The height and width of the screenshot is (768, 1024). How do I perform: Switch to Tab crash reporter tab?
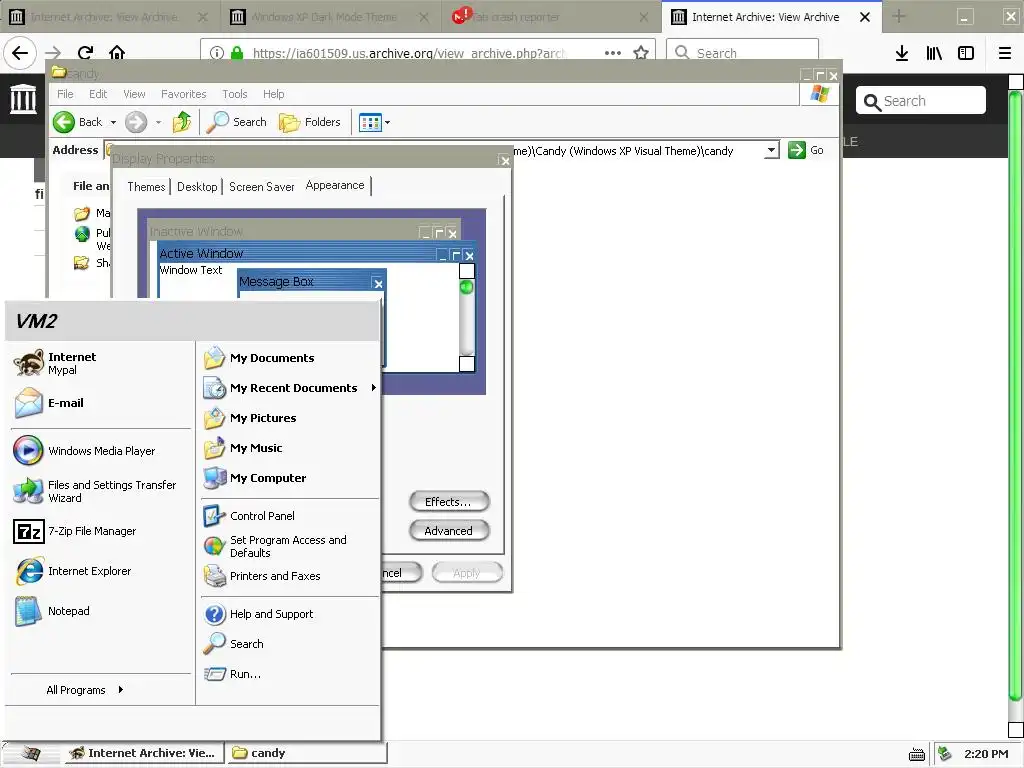tap(553, 17)
